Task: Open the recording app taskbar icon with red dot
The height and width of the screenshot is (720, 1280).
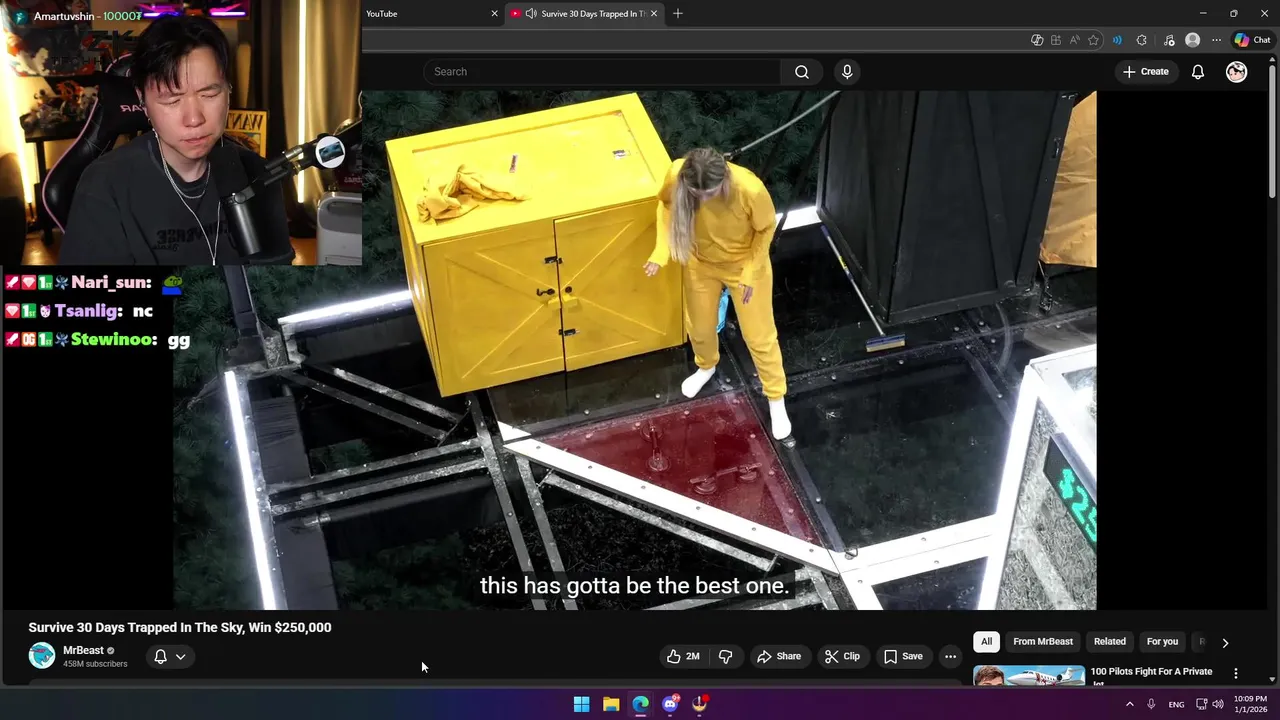Action: pyautogui.click(x=700, y=704)
